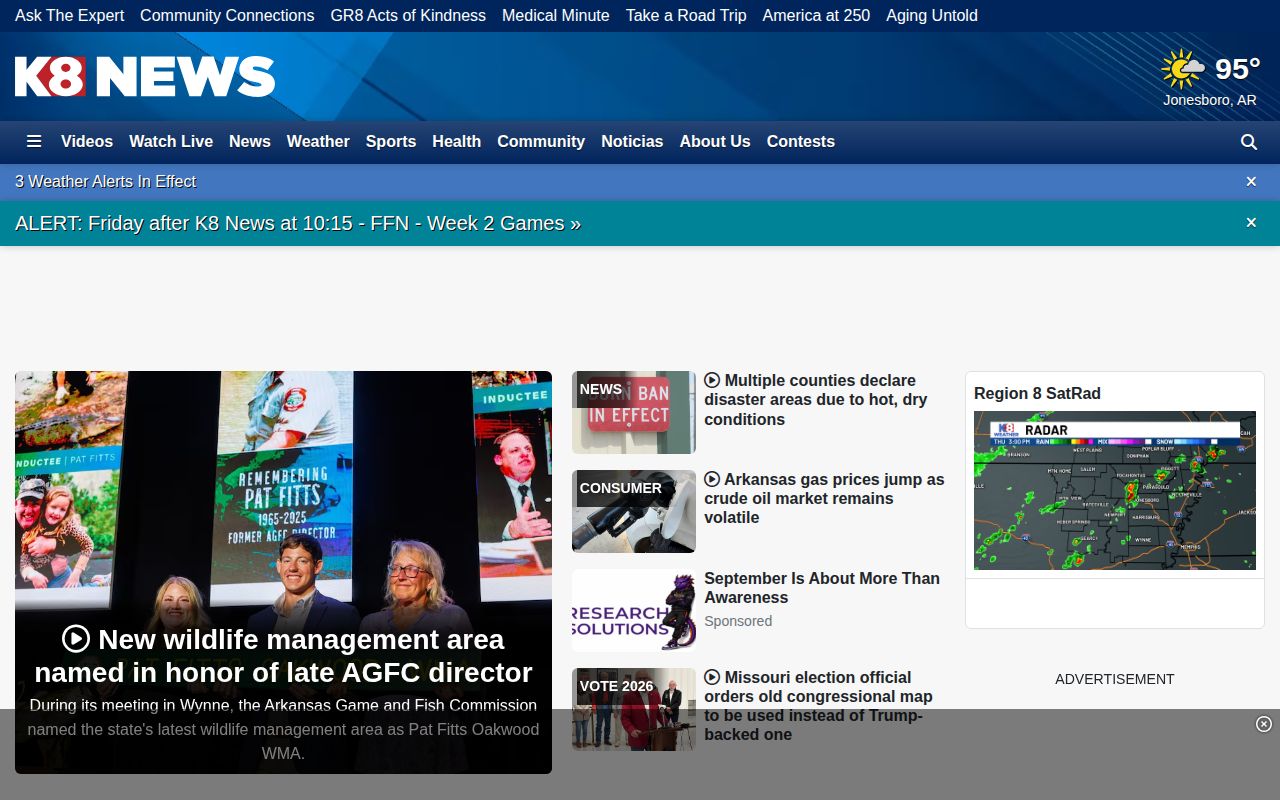Open the Health section
This screenshot has height=800, width=1280.
click(457, 142)
